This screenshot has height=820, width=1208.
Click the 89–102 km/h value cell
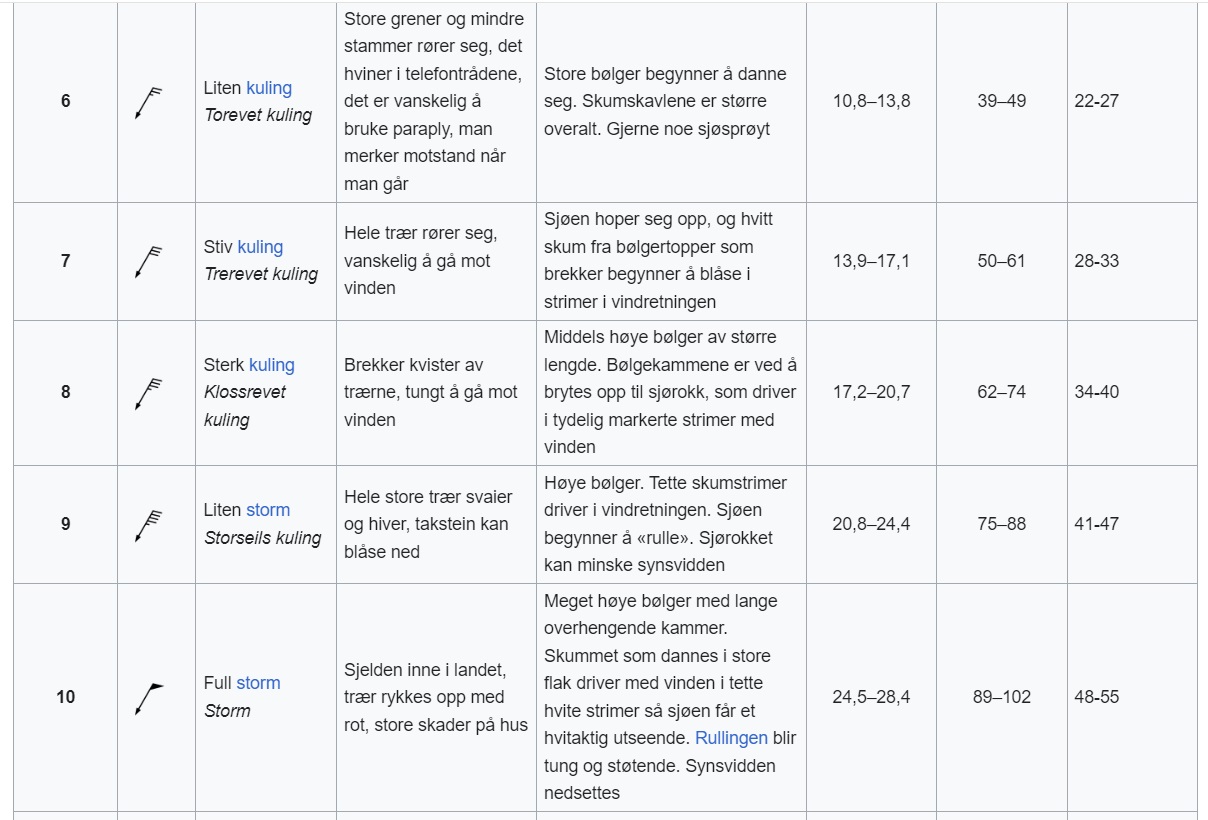pos(1002,697)
